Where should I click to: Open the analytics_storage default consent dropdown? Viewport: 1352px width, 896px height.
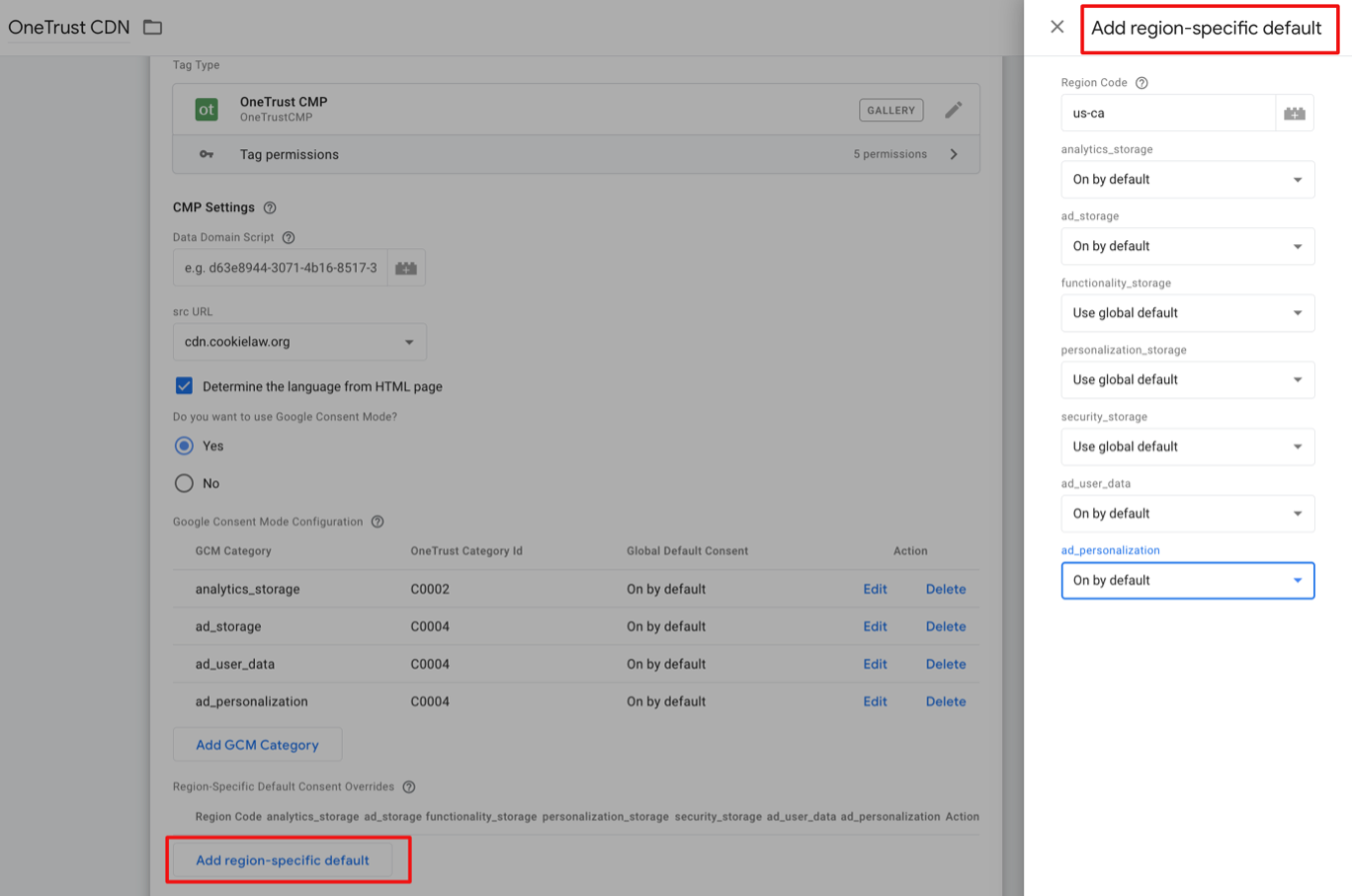pos(1187,179)
